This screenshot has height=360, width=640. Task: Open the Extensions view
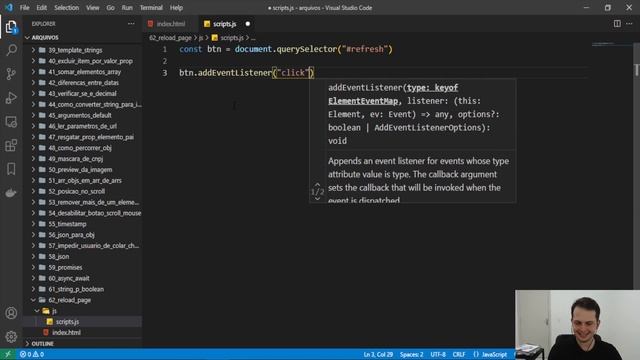pos(11,145)
